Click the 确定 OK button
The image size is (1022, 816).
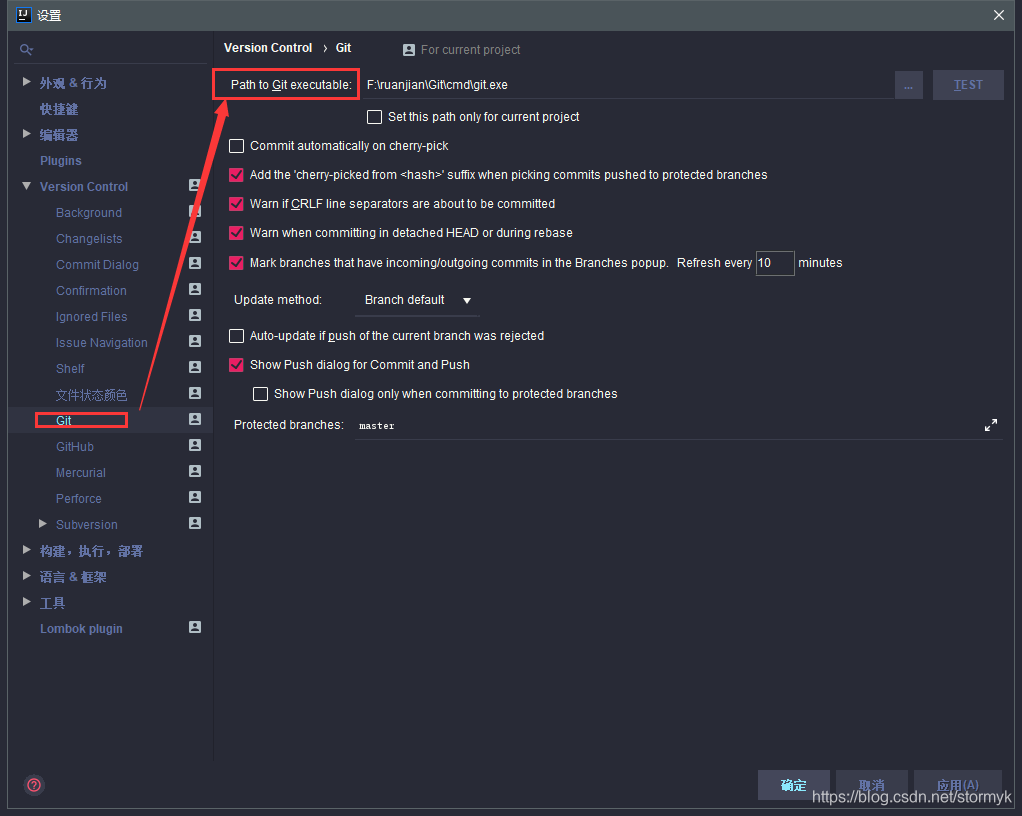[793, 785]
